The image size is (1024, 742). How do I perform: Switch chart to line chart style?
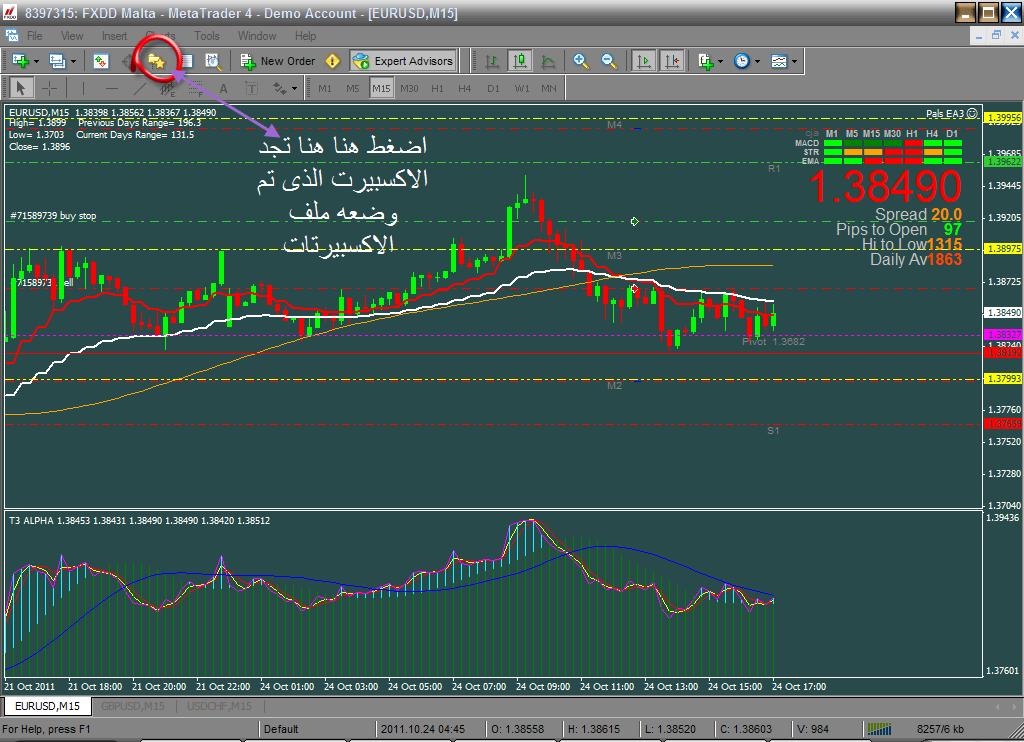[x=548, y=61]
